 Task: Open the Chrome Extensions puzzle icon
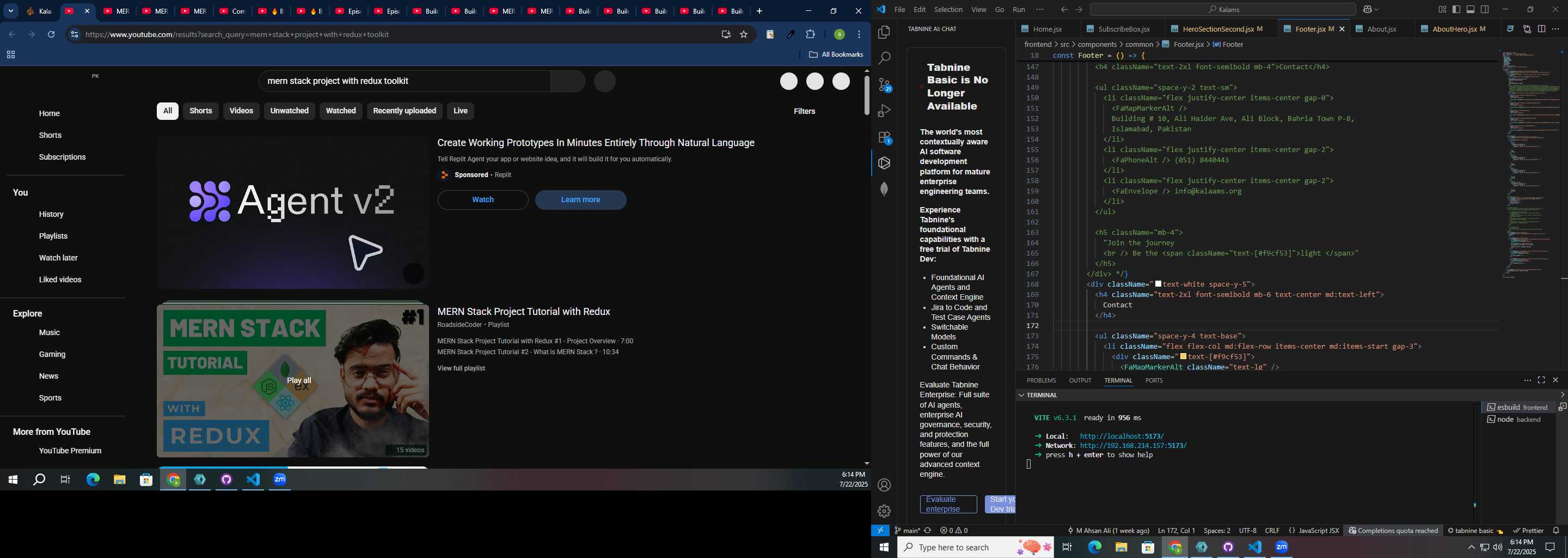pyautogui.click(x=811, y=35)
